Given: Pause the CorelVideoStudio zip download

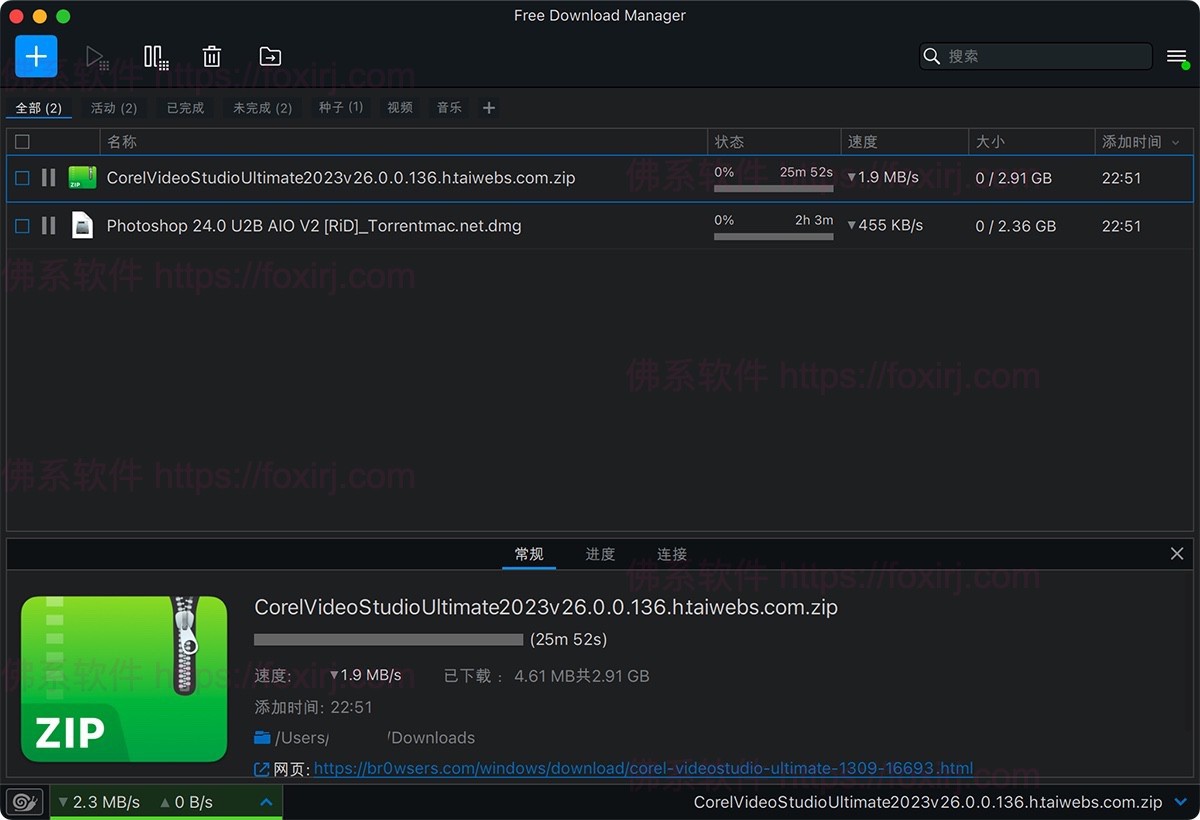Looking at the screenshot, I should [x=48, y=177].
